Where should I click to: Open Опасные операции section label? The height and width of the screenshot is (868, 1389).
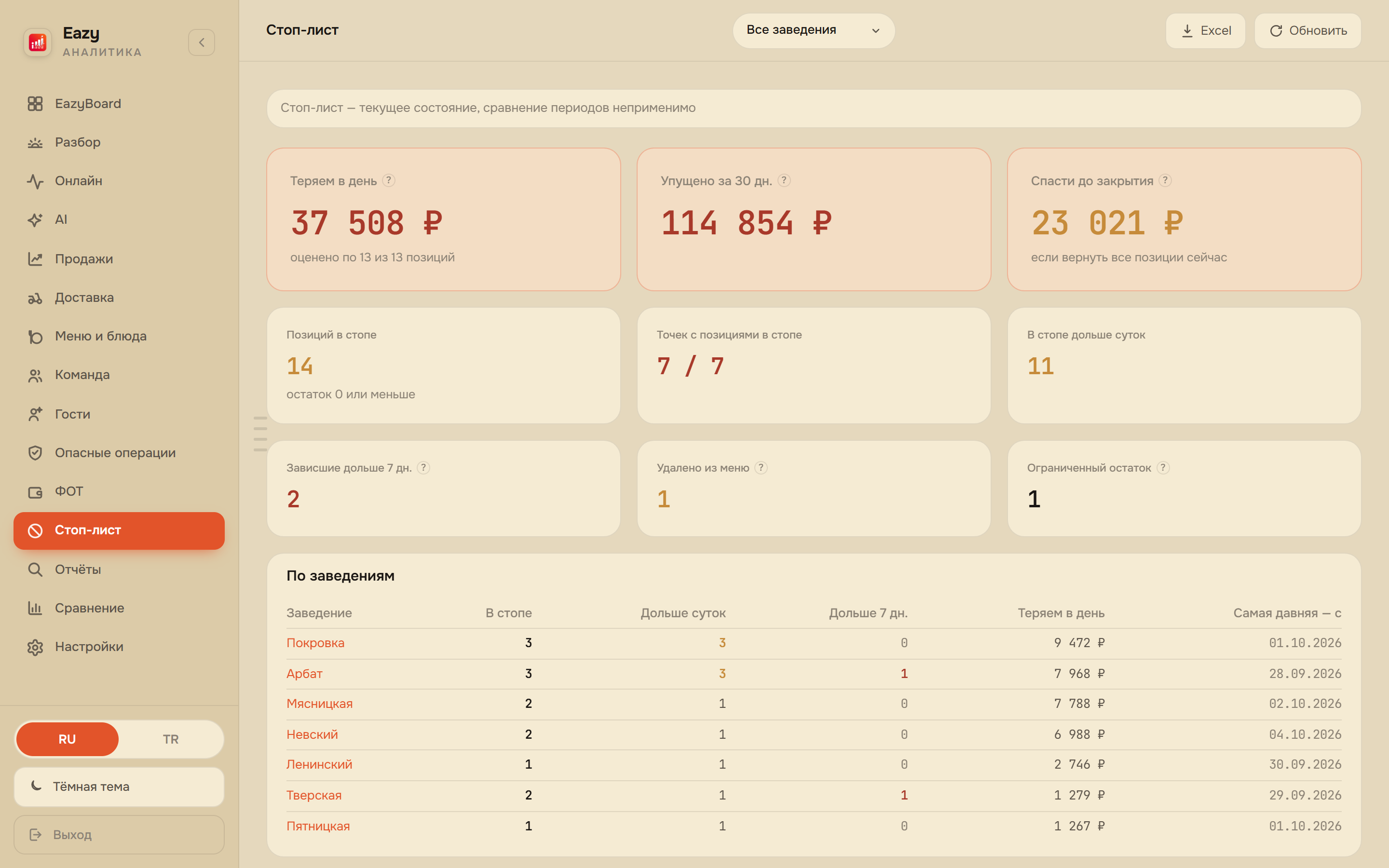coord(115,453)
